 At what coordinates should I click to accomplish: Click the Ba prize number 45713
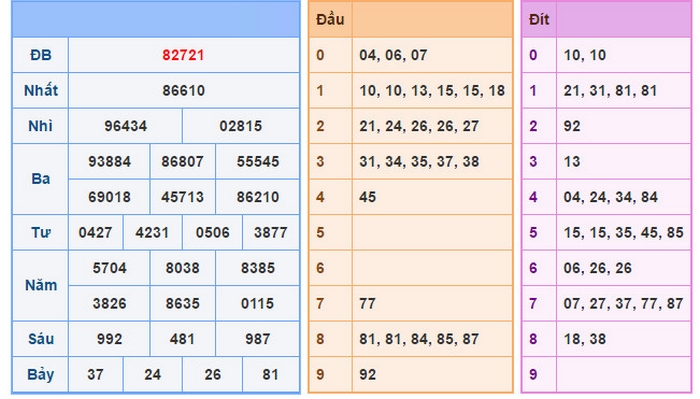[183, 197]
